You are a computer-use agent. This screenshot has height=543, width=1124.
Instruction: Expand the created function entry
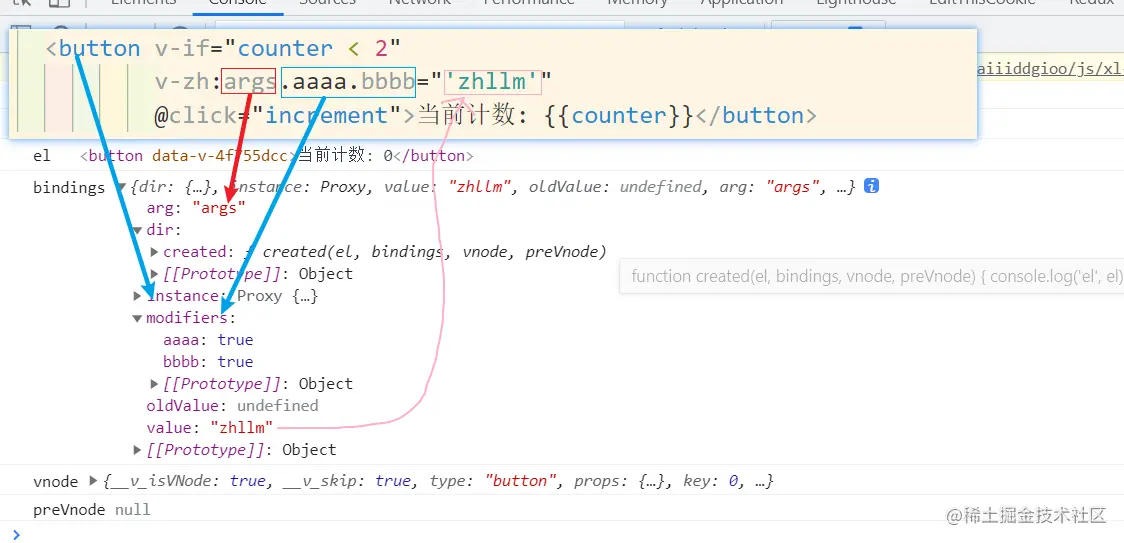[x=154, y=252]
